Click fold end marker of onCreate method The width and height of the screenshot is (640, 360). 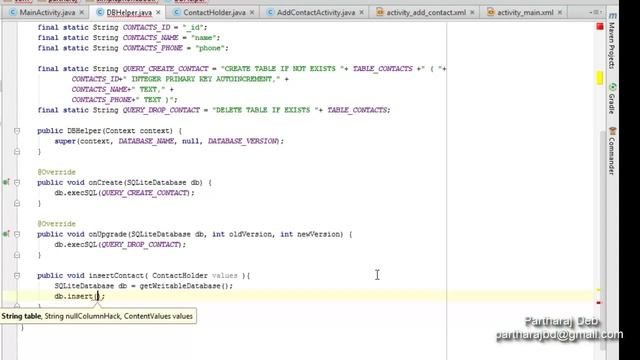pyautogui.click(x=17, y=203)
